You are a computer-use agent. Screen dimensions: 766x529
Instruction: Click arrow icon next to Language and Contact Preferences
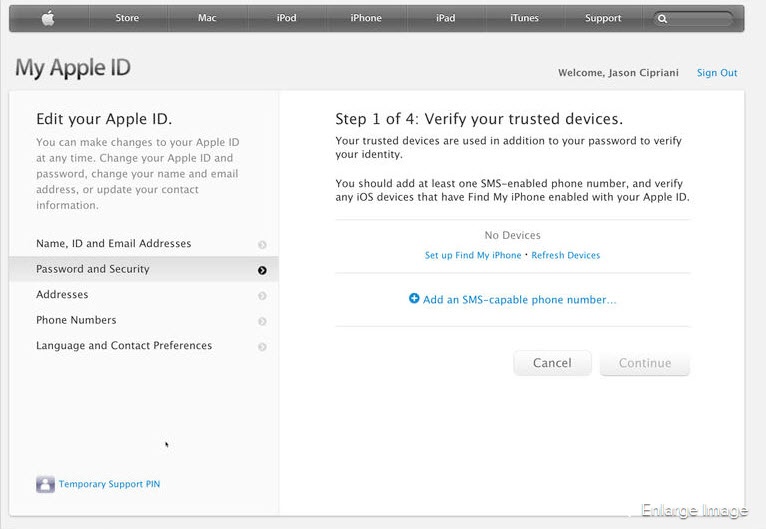262,346
